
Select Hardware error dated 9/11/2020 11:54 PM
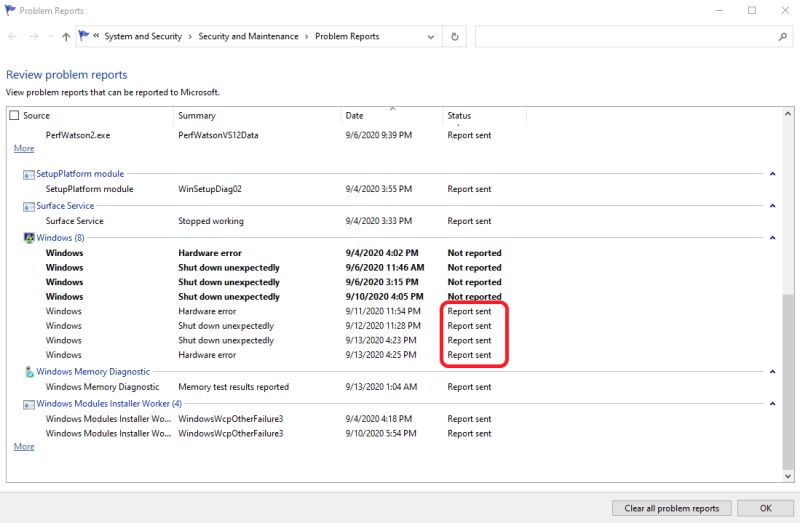tap(268, 311)
